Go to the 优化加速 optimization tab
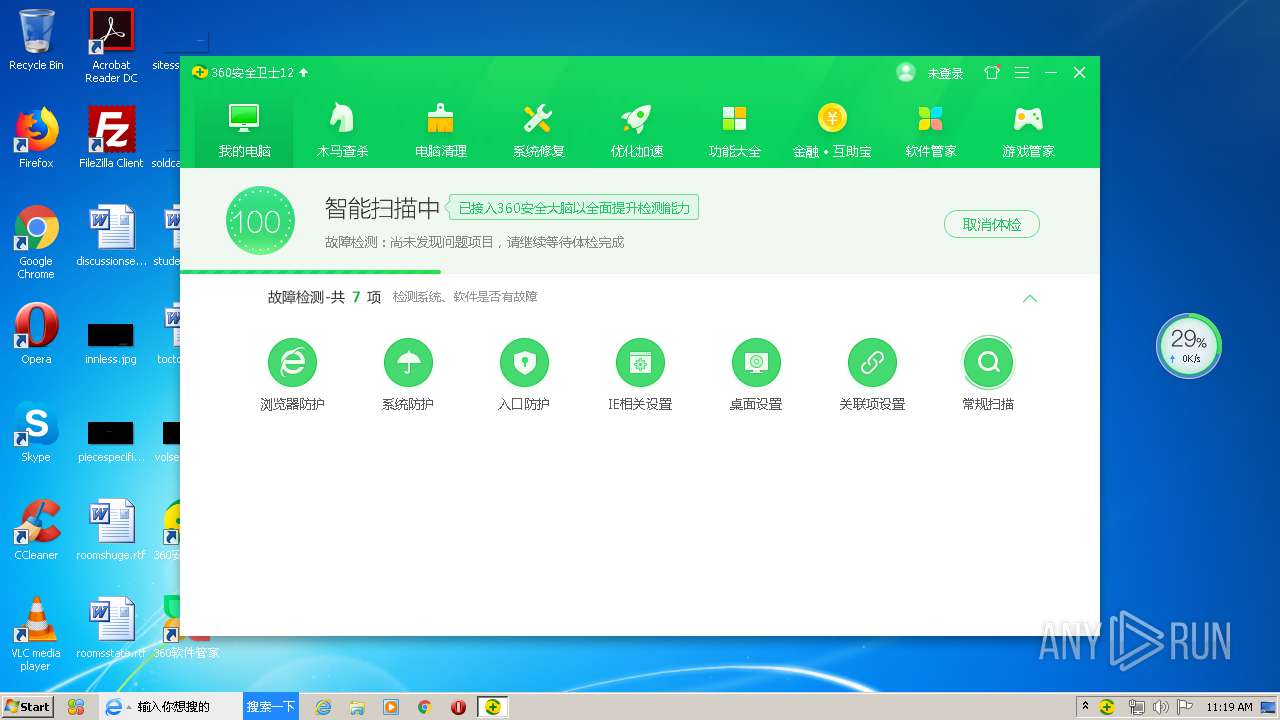 (636, 131)
